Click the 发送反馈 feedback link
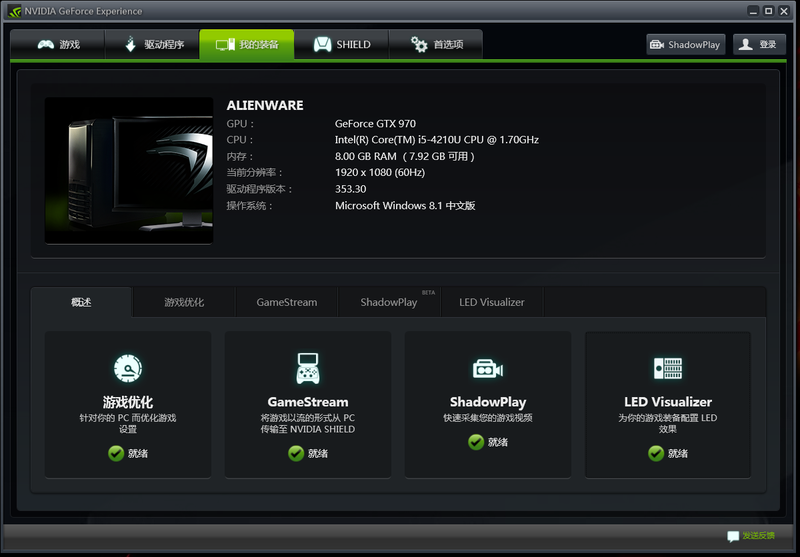 [758, 535]
